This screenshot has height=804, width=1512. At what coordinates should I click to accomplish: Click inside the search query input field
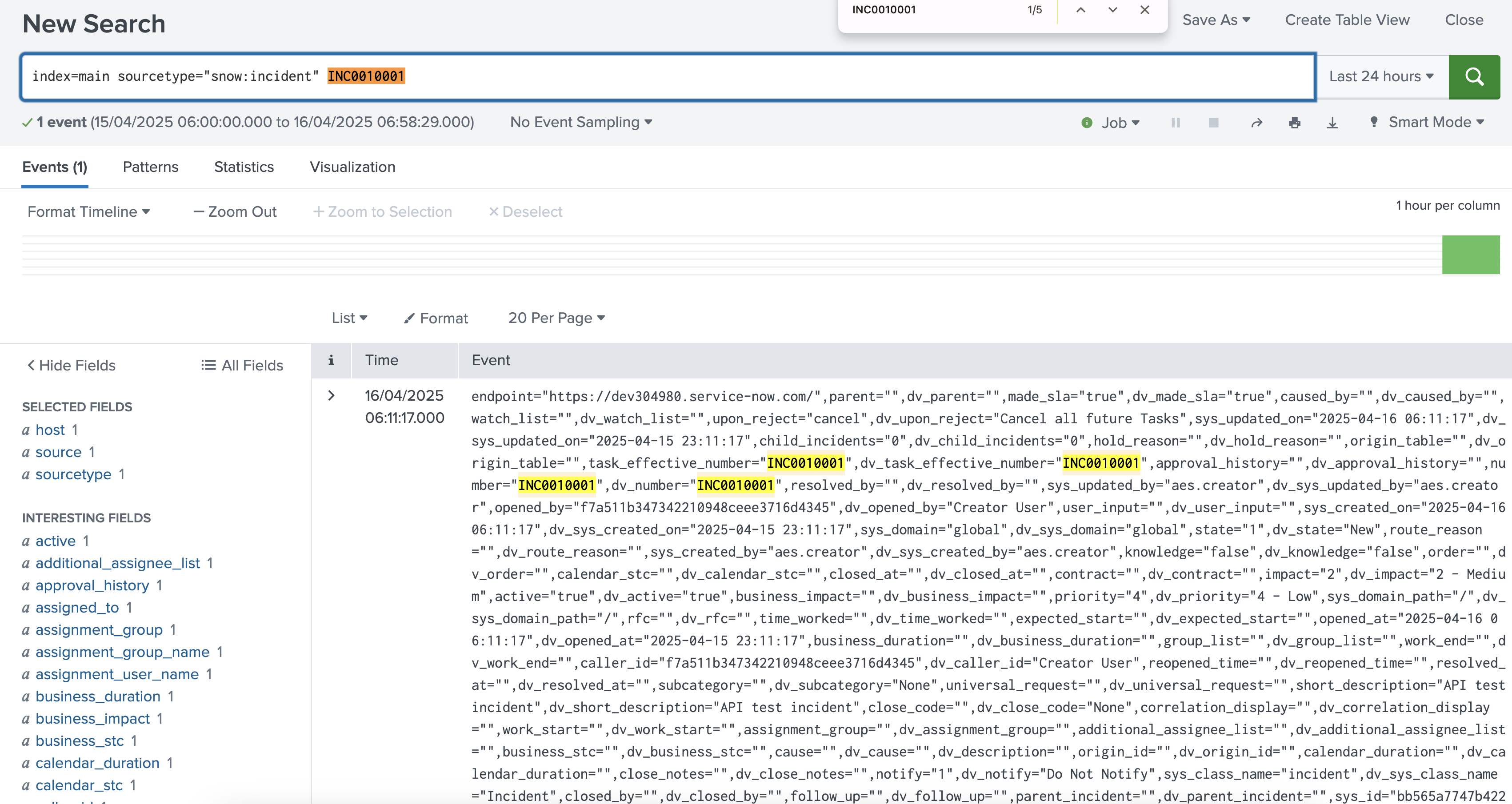pos(646,76)
